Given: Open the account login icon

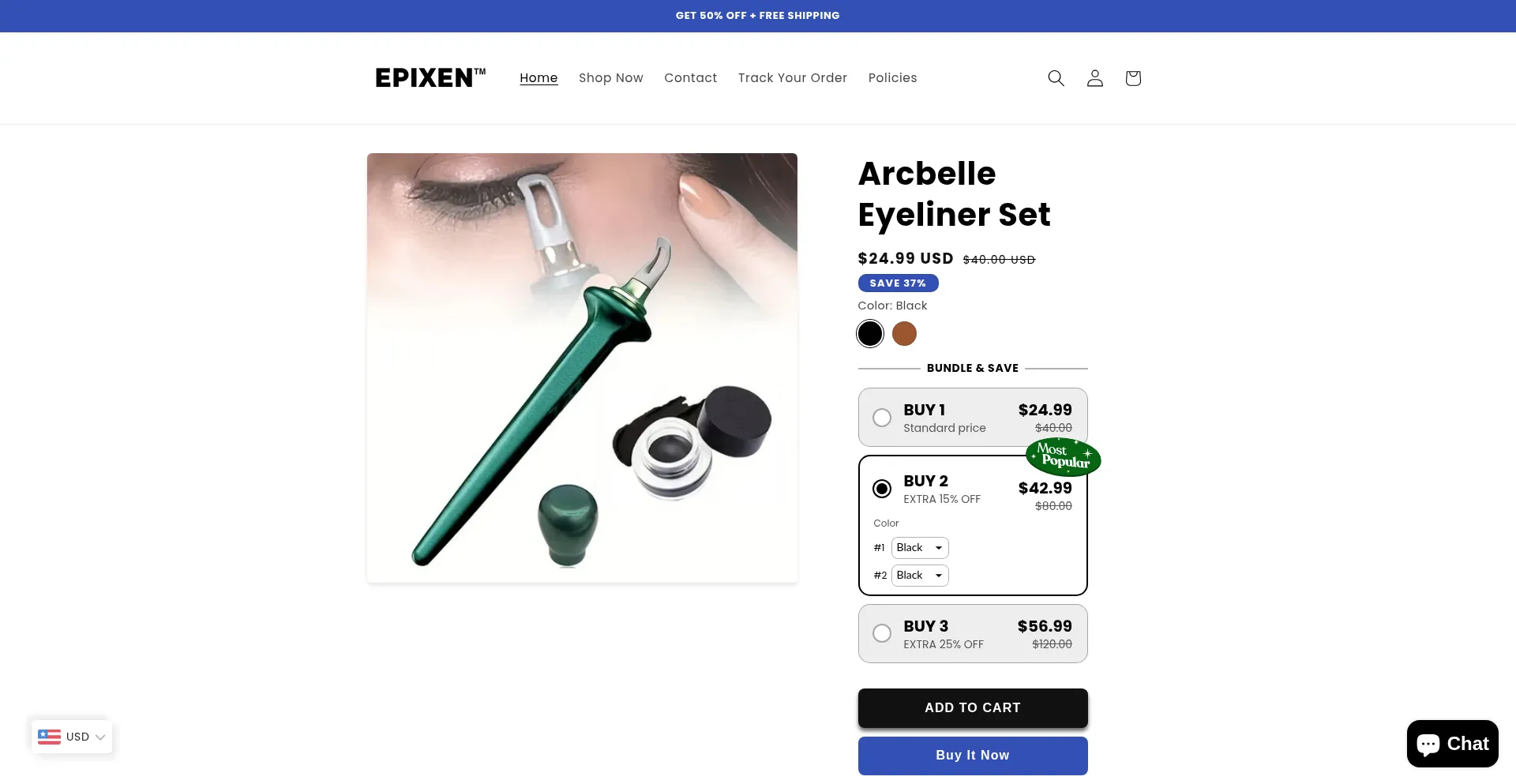Looking at the screenshot, I should (x=1094, y=78).
